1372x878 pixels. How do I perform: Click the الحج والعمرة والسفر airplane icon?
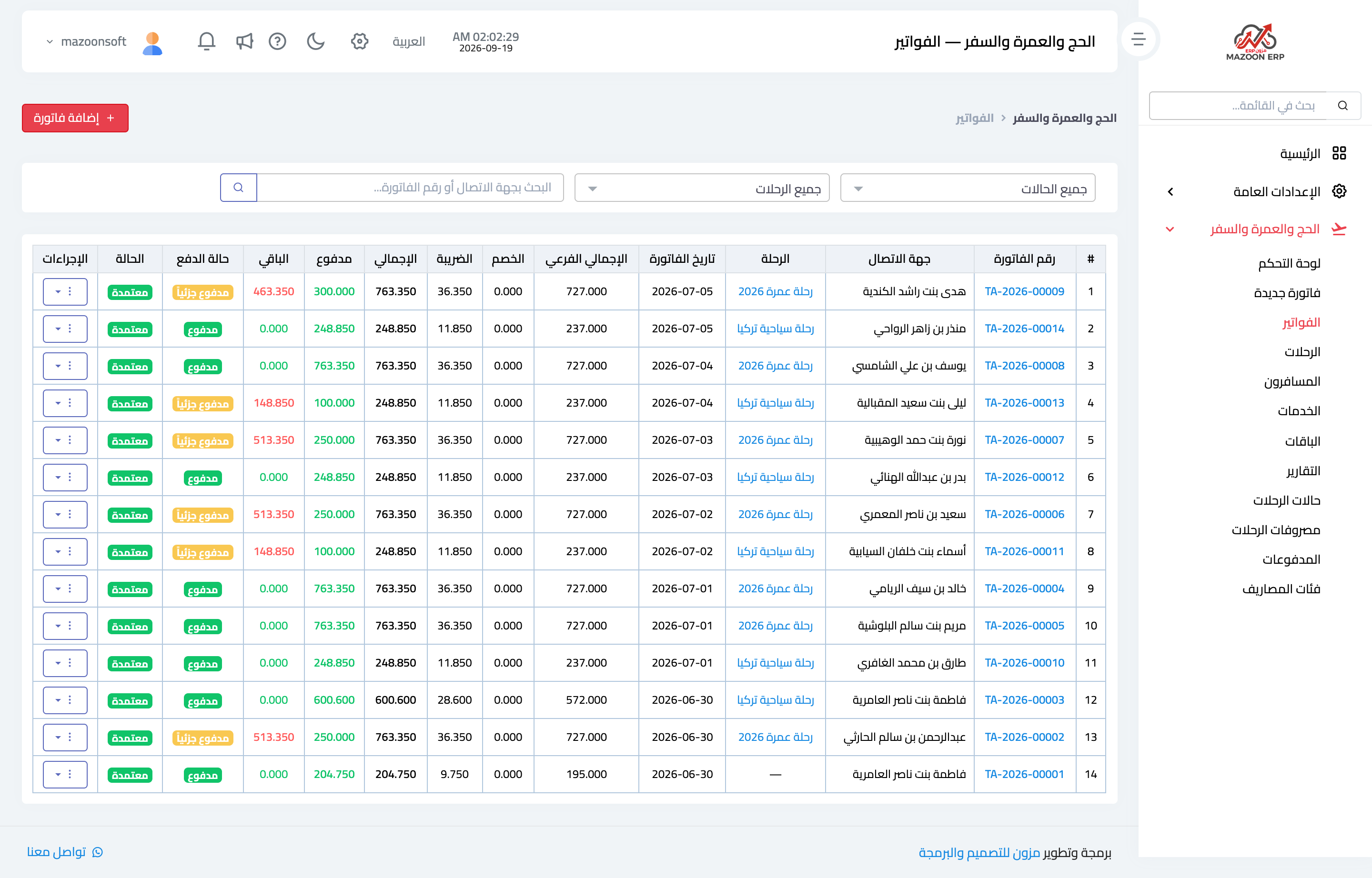click(1339, 229)
